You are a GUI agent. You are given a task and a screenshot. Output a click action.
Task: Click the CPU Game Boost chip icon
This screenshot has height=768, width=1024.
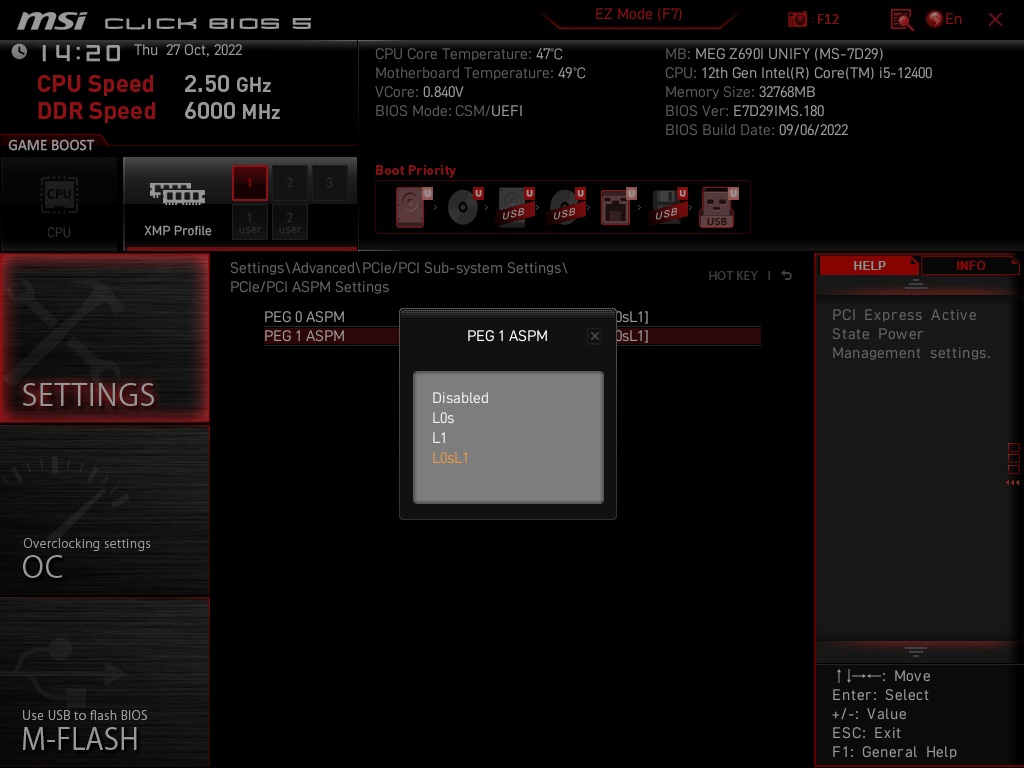[x=59, y=194]
